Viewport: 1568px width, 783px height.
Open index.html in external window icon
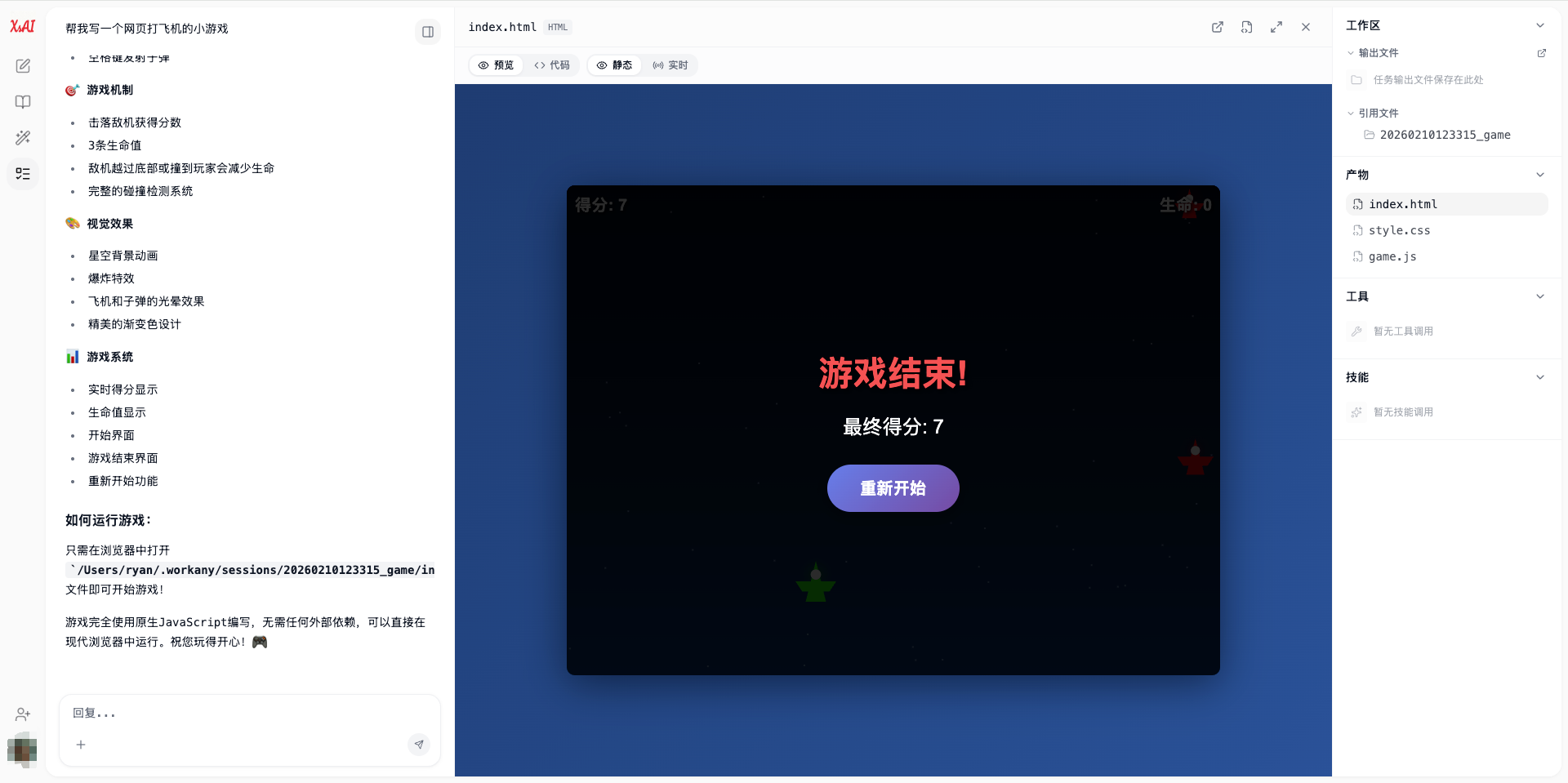tap(1218, 27)
